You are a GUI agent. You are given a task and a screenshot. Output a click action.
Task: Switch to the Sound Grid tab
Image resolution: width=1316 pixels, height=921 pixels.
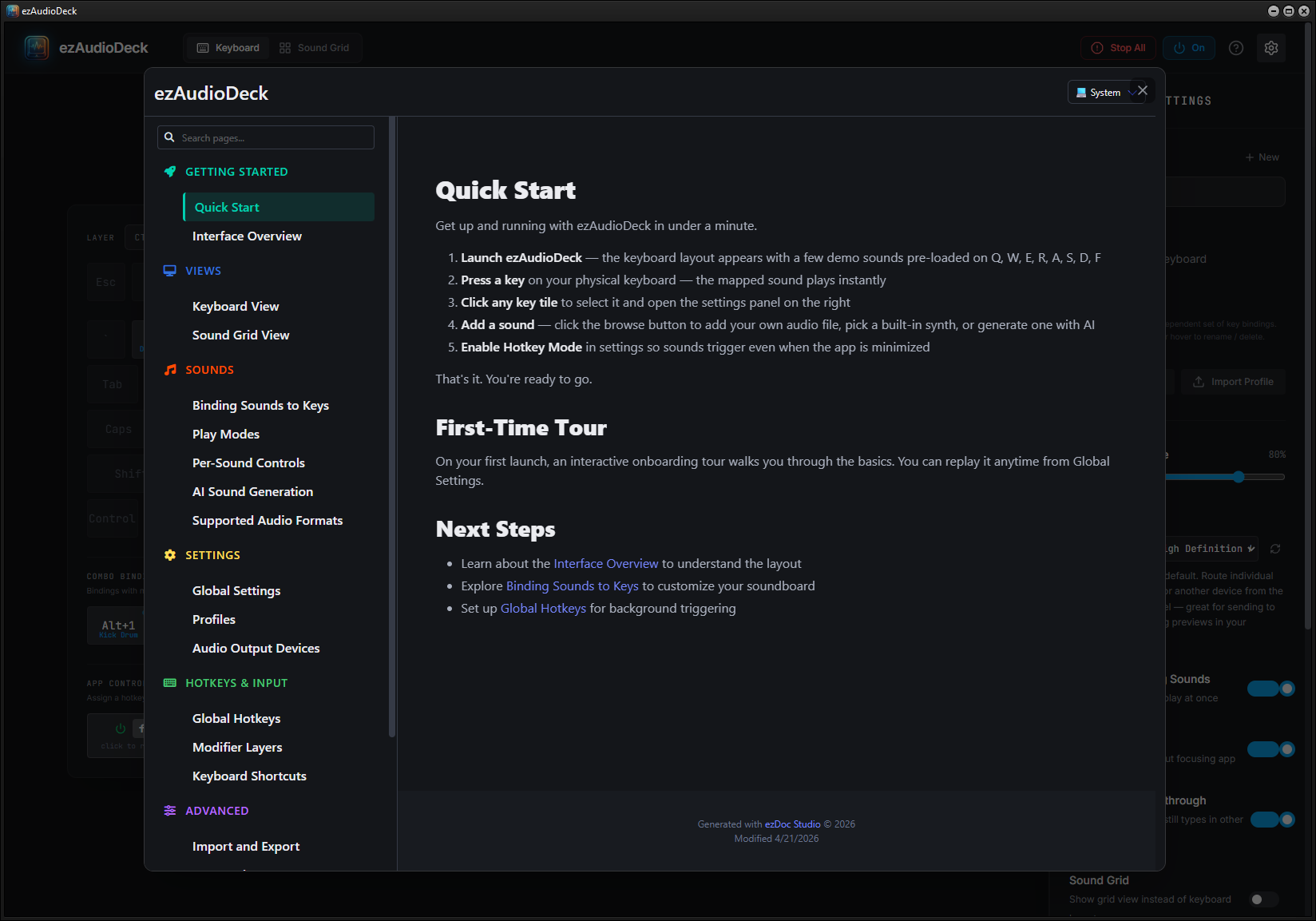(x=315, y=48)
